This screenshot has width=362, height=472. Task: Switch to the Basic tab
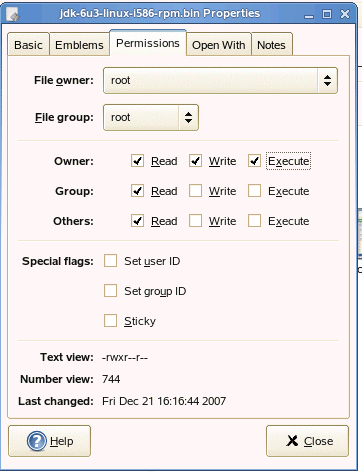pos(28,45)
